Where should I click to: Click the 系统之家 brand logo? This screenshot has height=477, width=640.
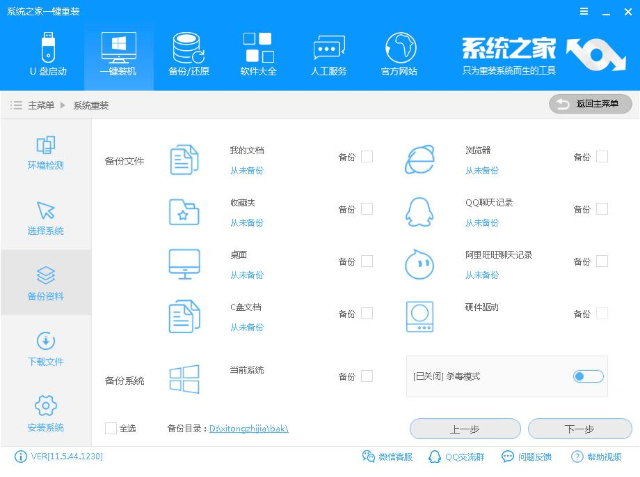tap(544, 55)
